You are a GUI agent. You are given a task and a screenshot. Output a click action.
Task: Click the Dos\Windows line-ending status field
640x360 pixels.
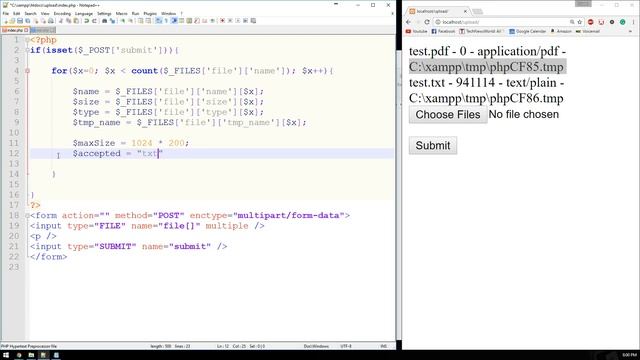(316, 346)
